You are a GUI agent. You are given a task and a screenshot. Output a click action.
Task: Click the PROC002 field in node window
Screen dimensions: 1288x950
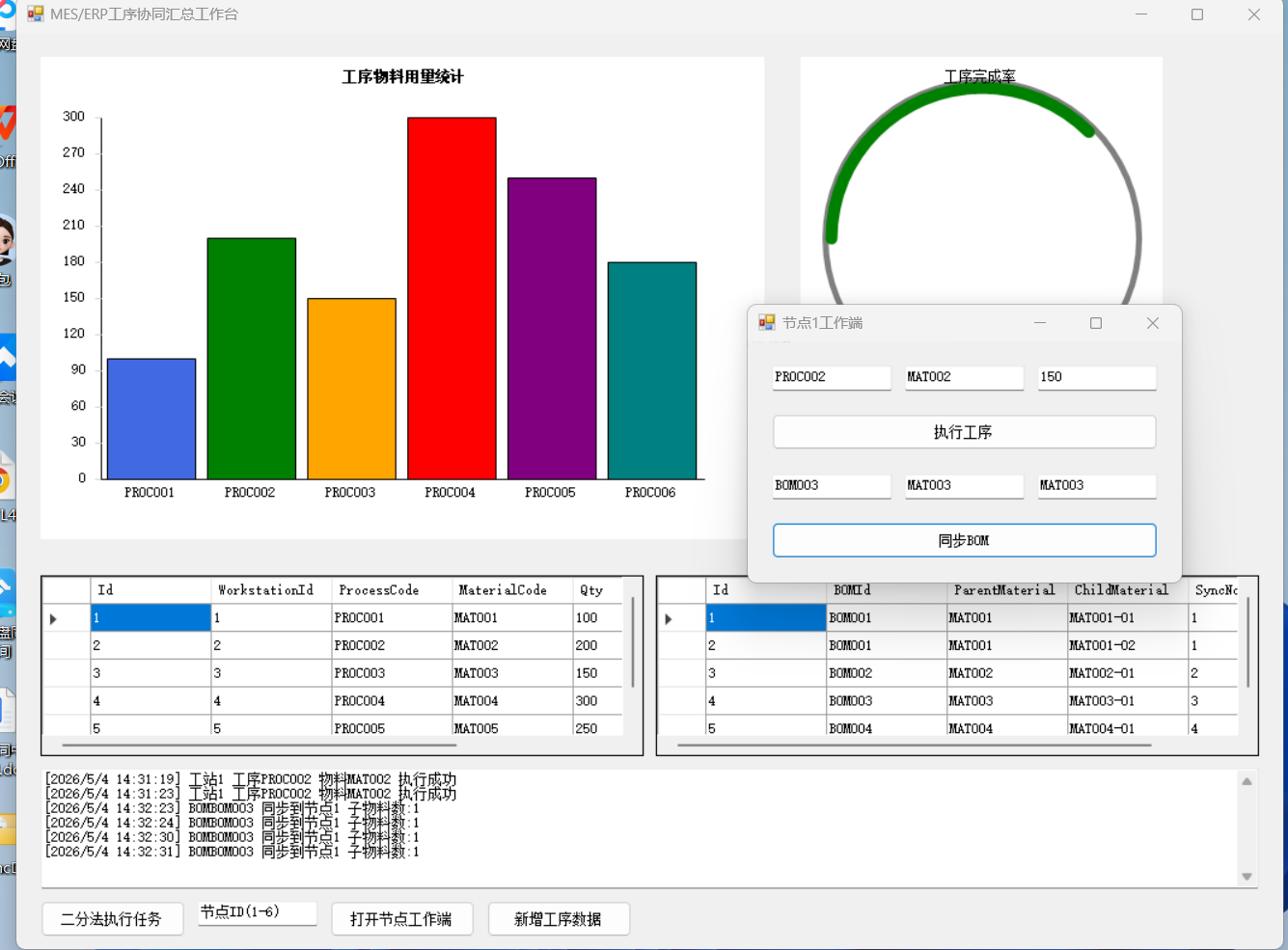click(832, 377)
